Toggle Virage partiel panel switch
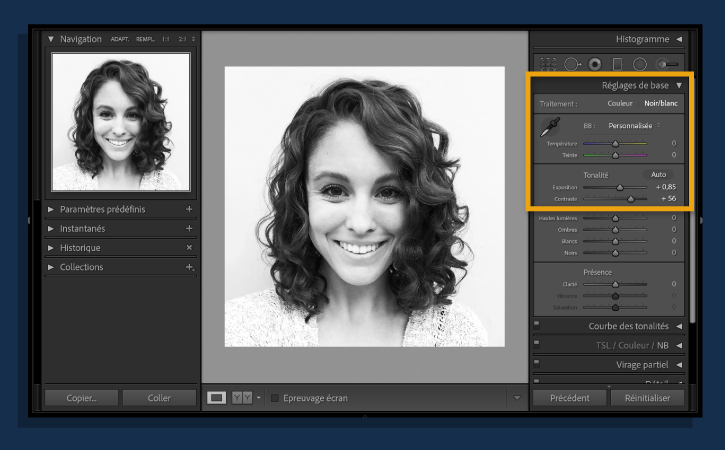Screen dimensions: 725x450 [x=536, y=362]
